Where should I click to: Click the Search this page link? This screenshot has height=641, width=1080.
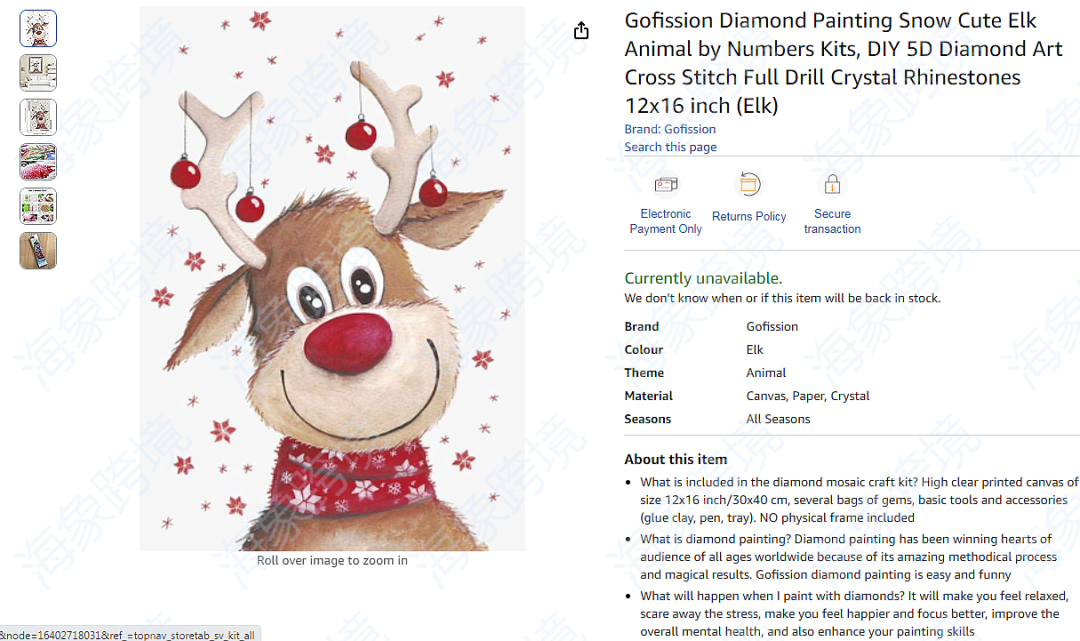(670, 147)
